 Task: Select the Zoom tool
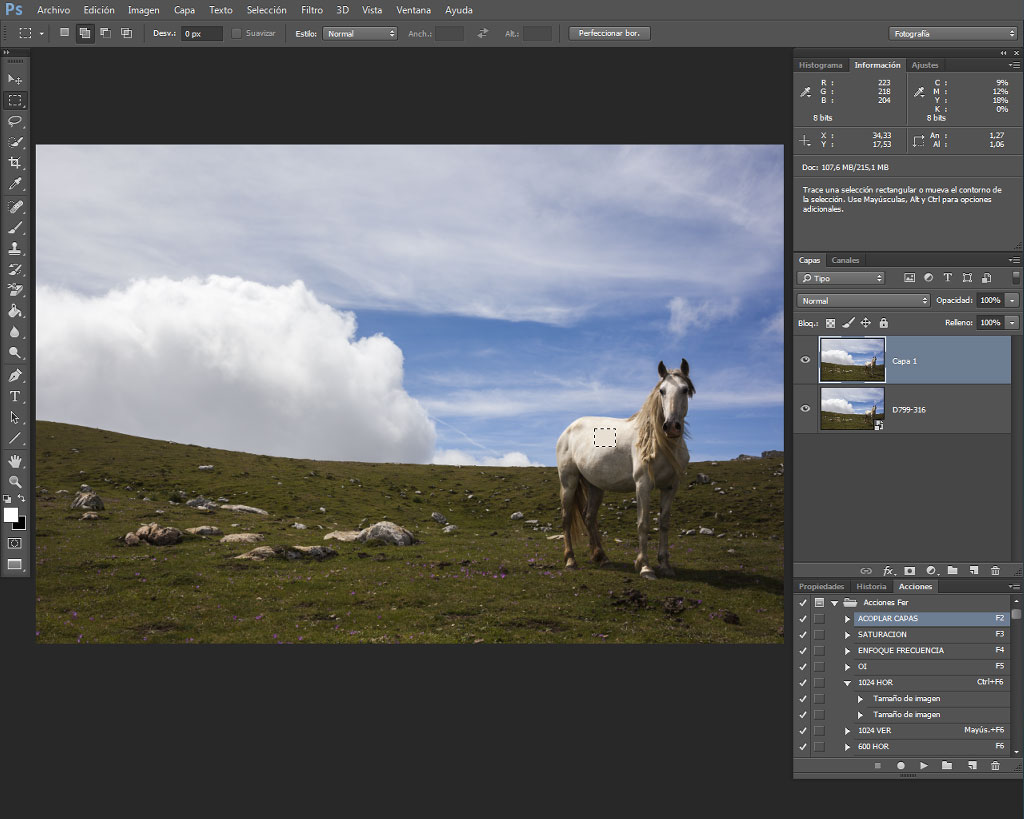coord(14,482)
